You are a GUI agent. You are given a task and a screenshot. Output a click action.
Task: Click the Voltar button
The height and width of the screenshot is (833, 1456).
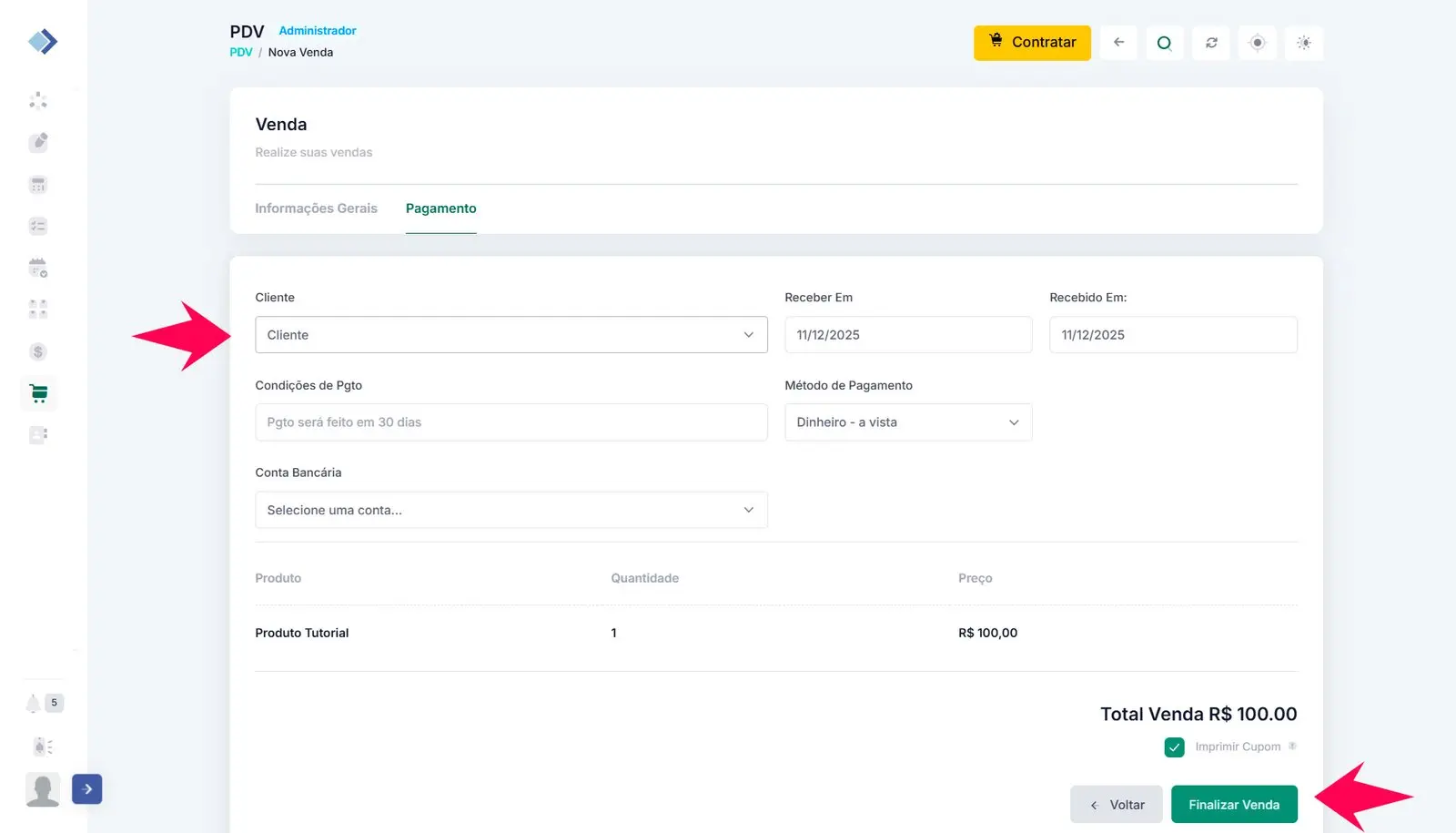pyautogui.click(x=1117, y=805)
